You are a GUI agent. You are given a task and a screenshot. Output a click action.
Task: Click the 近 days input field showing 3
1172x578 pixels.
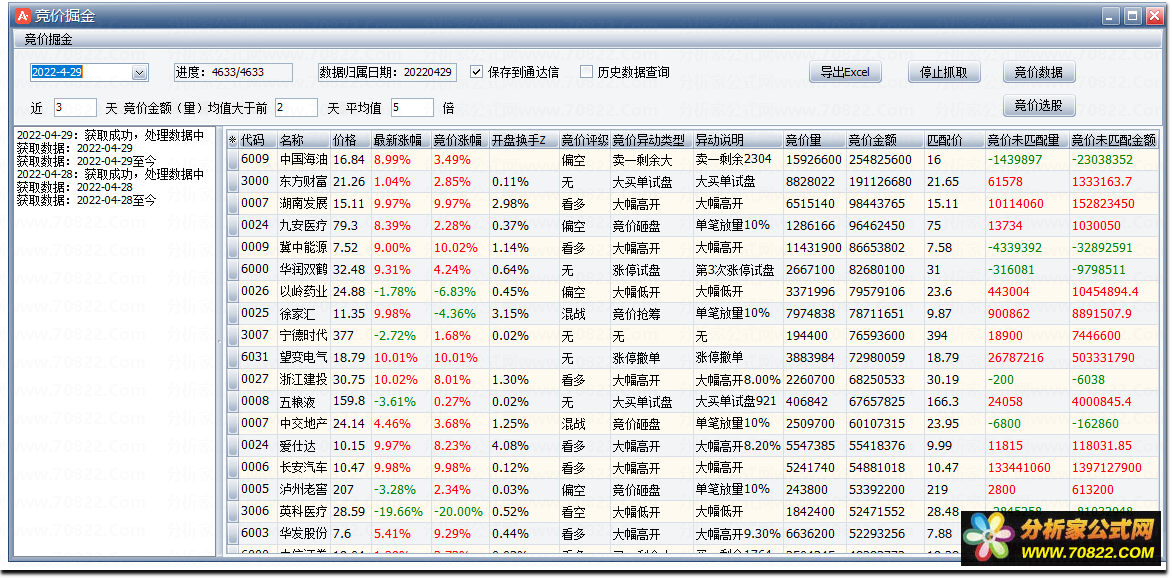[x=75, y=108]
